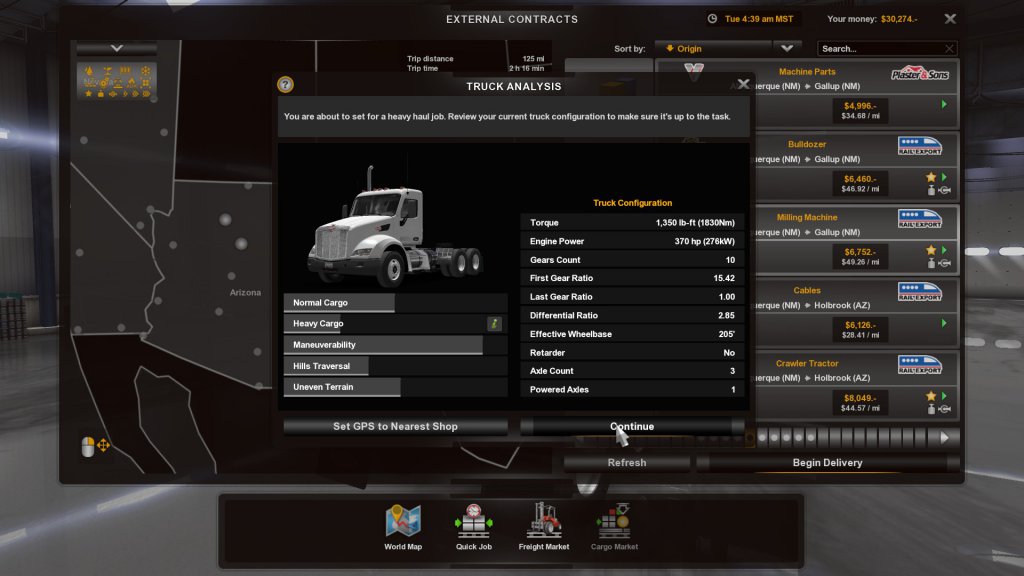Click the Begin Delivery button
The image size is (1024, 576).
point(827,463)
